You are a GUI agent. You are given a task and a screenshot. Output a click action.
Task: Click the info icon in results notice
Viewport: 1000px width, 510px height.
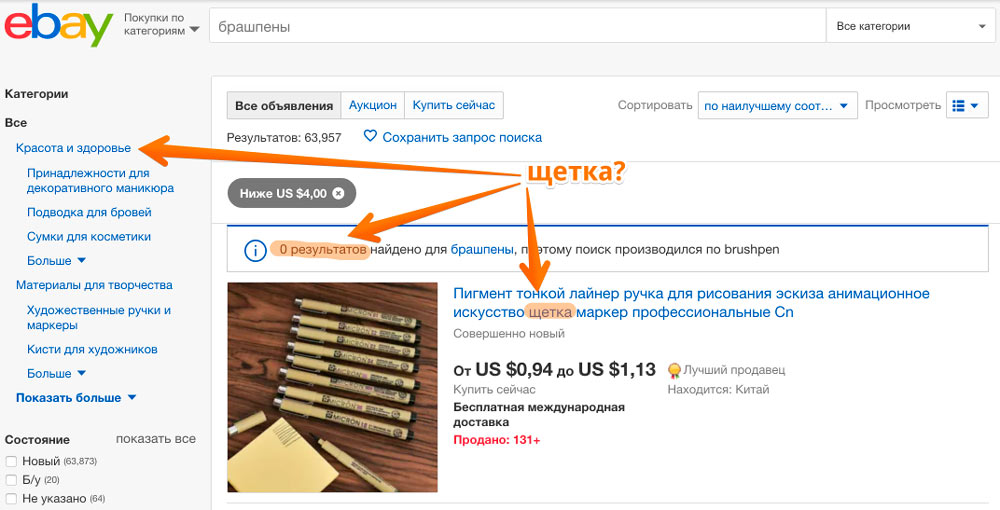[254, 250]
